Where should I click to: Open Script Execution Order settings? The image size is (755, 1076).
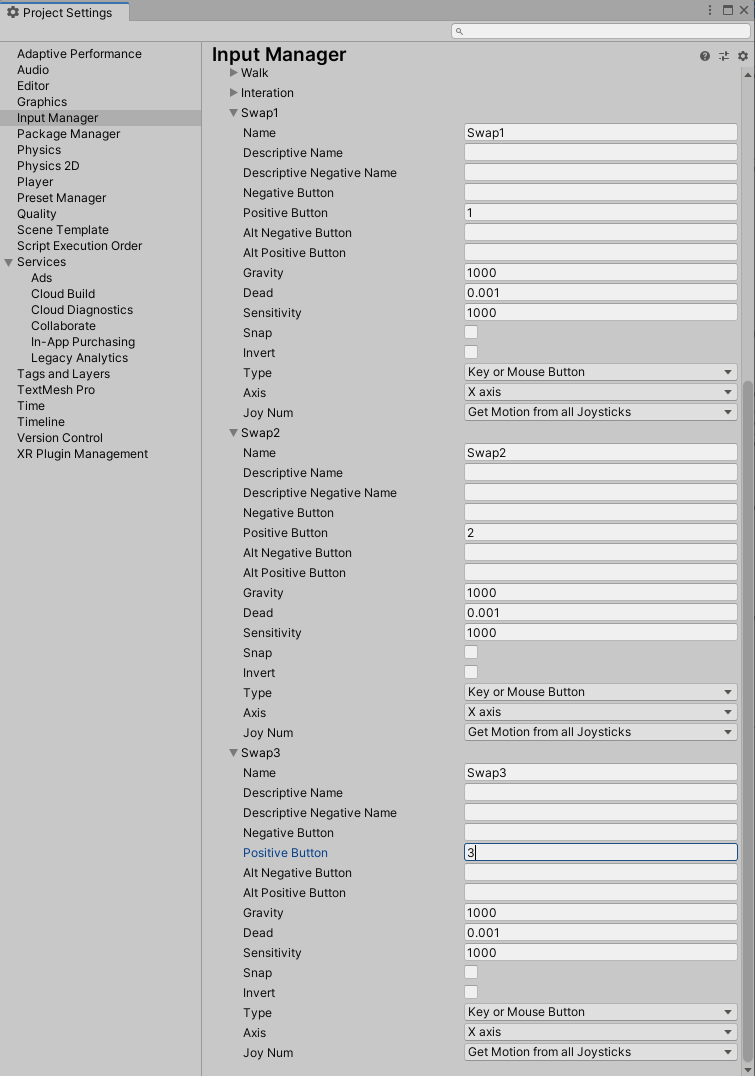pyautogui.click(x=80, y=246)
